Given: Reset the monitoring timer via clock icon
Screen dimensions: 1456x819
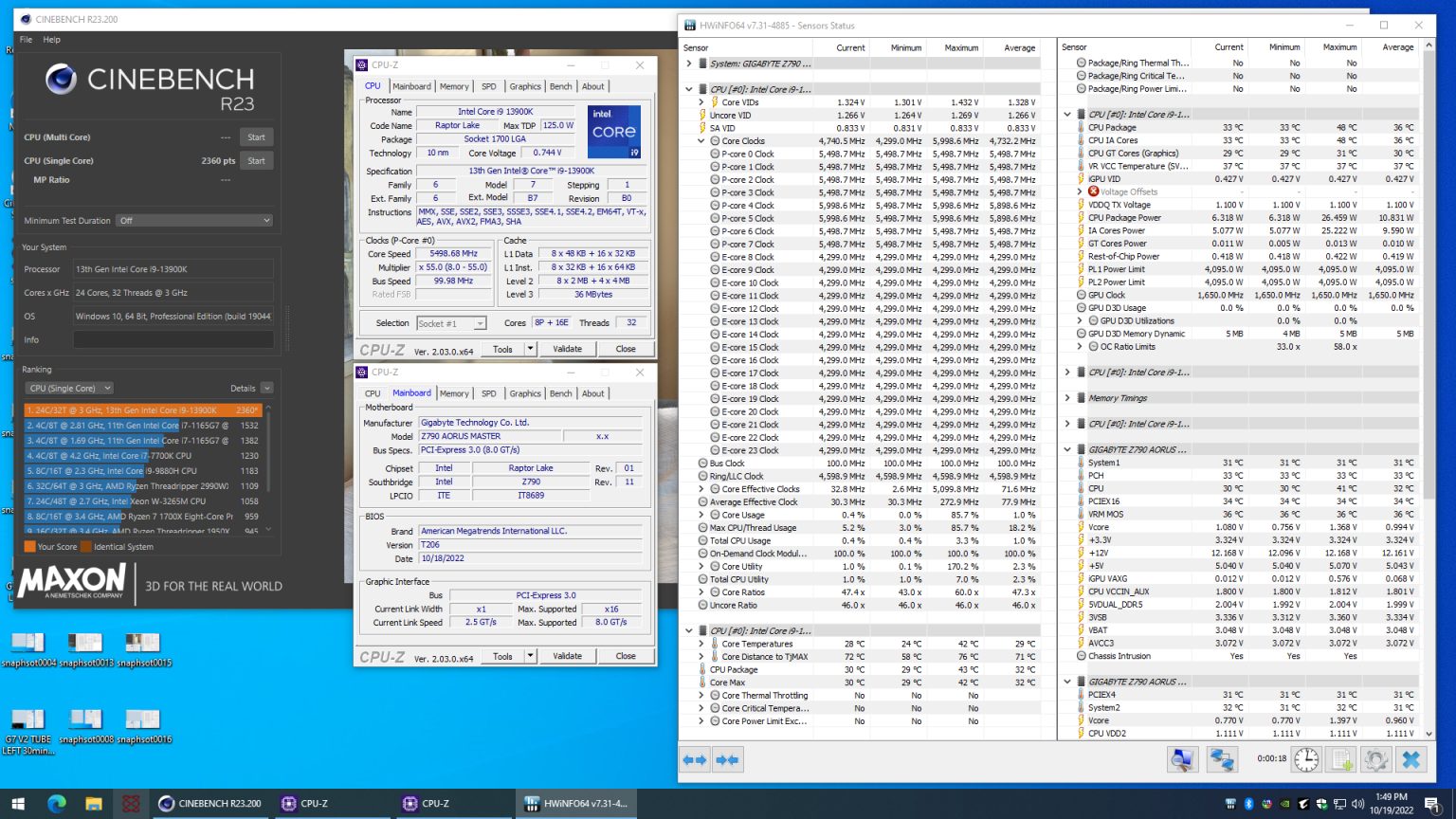Looking at the screenshot, I should [x=1306, y=760].
